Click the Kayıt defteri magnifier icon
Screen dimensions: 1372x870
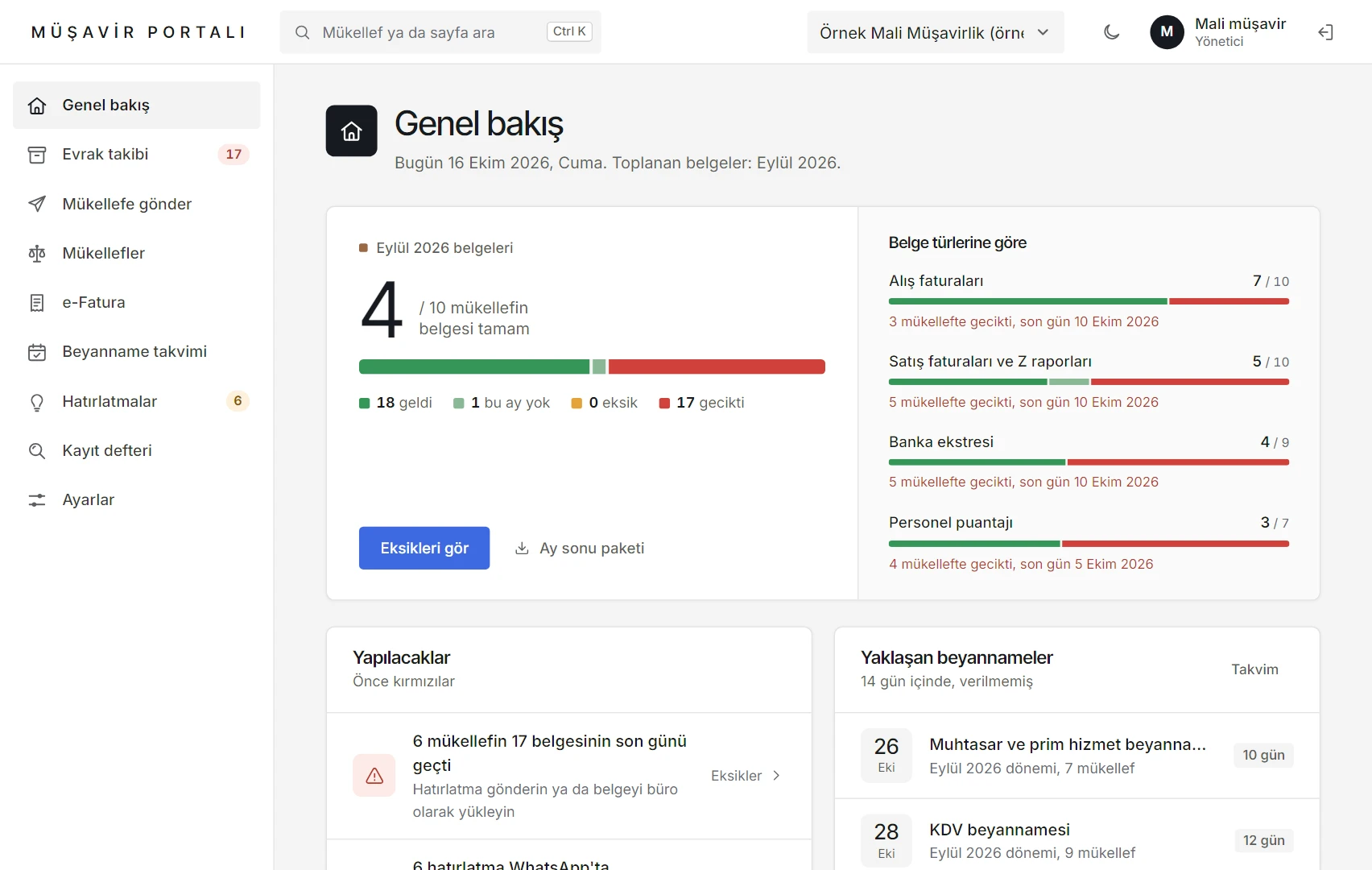click(x=37, y=451)
